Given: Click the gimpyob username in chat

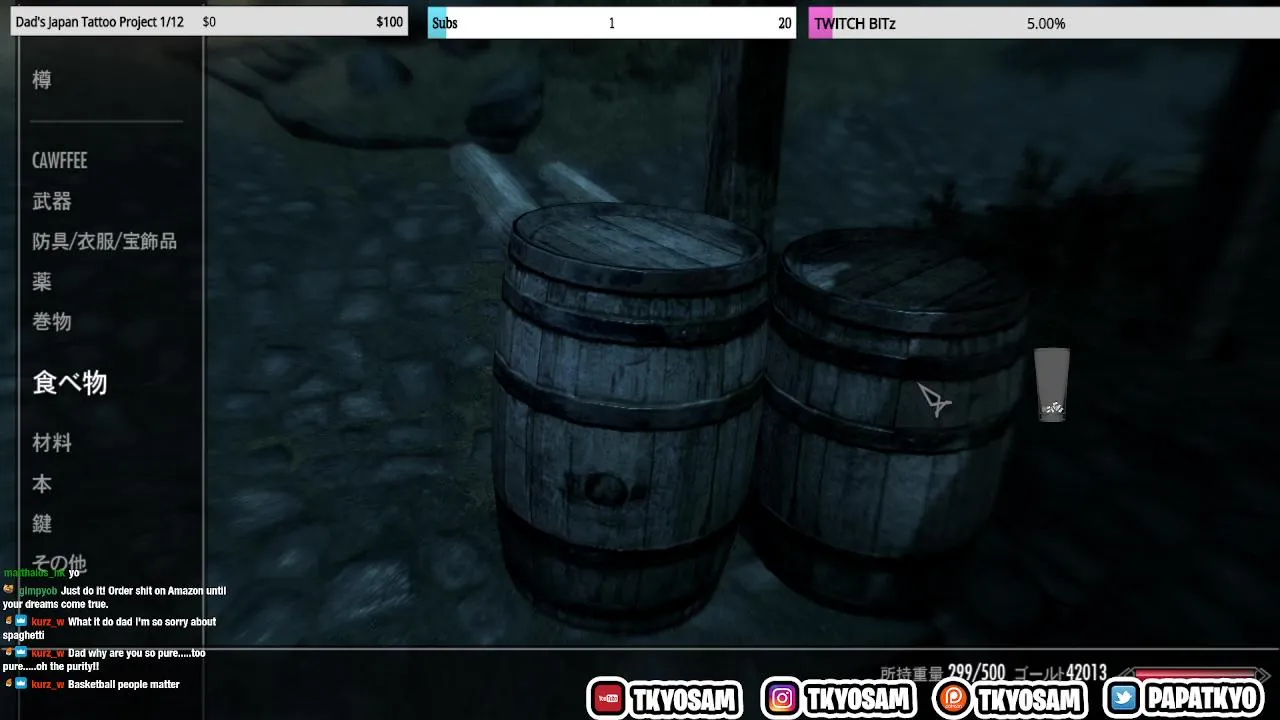Looking at the screenshot, I should coord(38,590).
